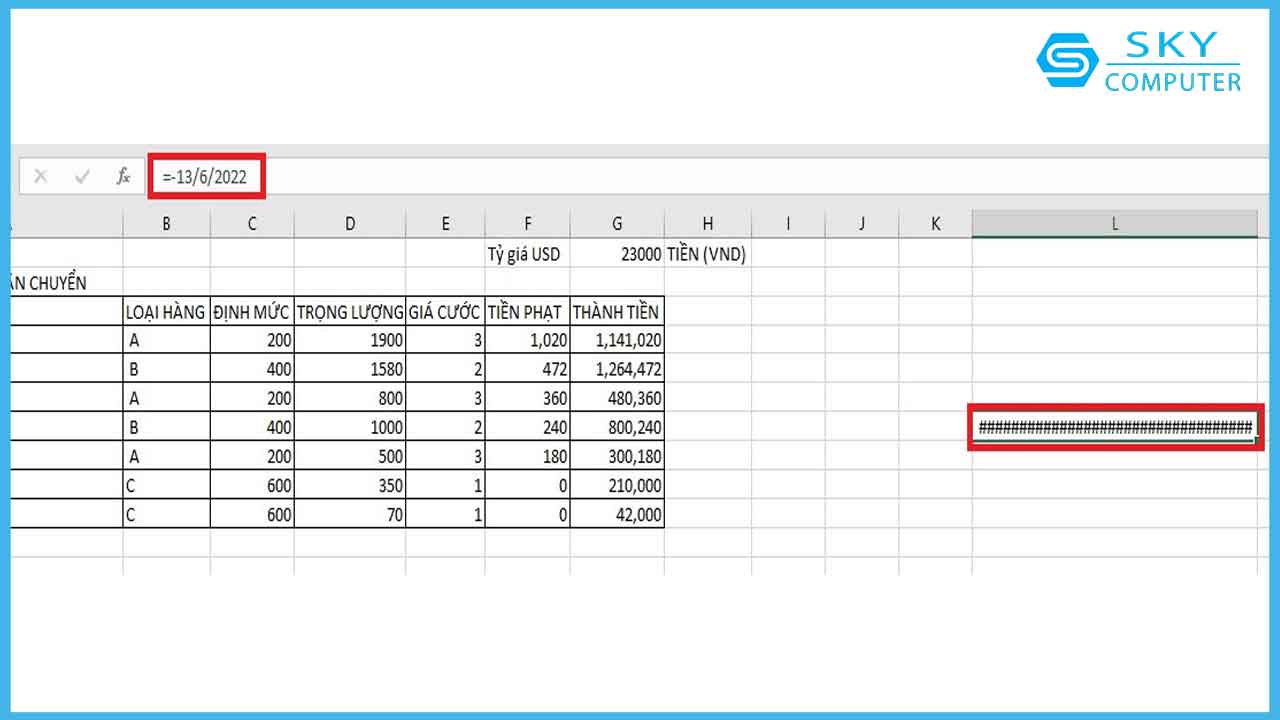Select column K header
The image size is (1280, 720).
coord(935,224)
